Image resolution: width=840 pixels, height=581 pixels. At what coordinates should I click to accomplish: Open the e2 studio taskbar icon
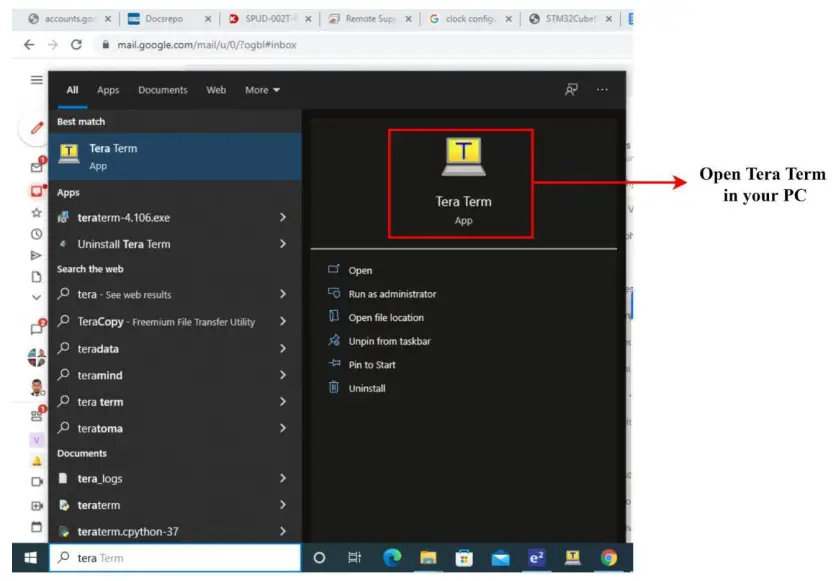click(x=536, y=558)
